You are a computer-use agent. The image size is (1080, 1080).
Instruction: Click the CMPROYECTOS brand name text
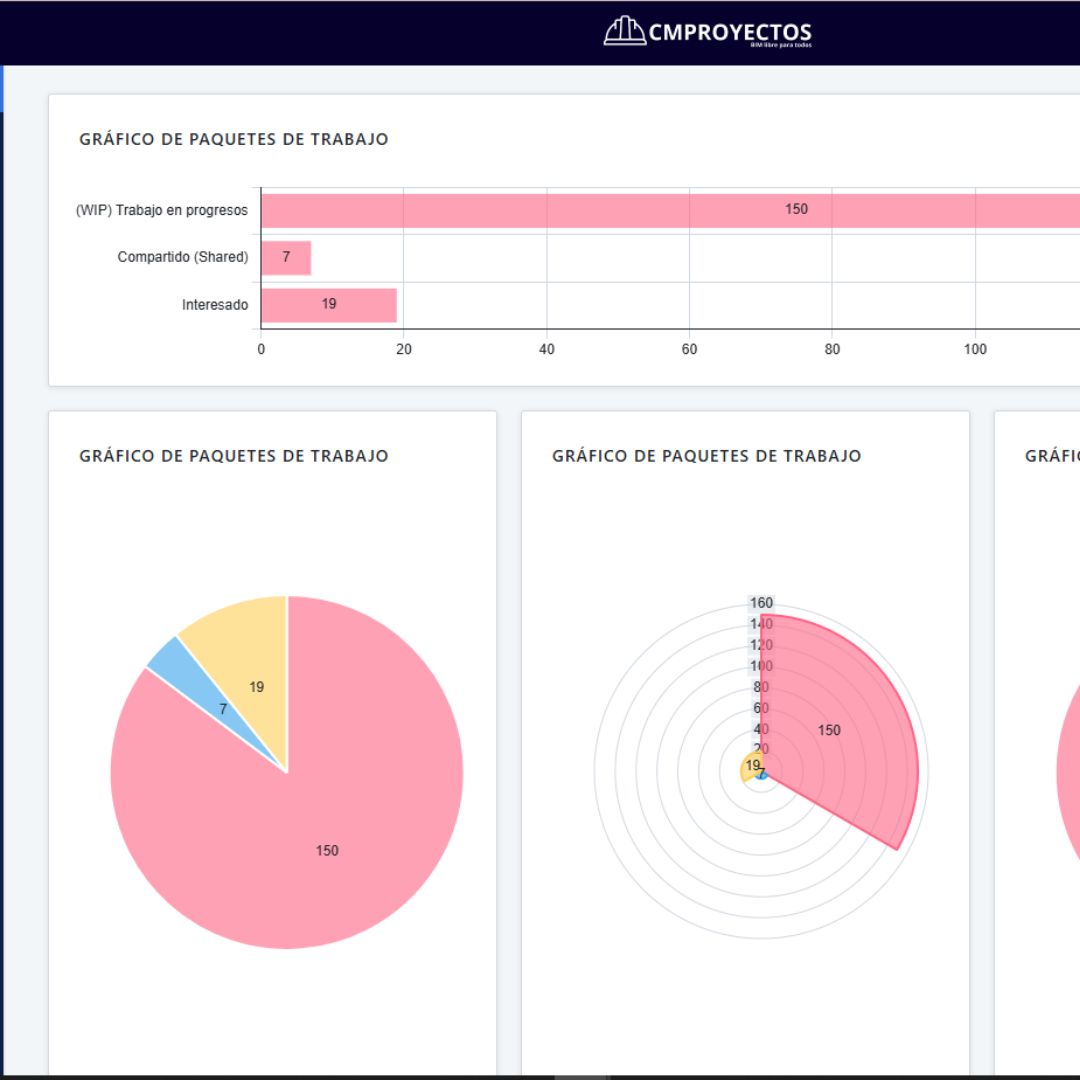click(729, 32)
